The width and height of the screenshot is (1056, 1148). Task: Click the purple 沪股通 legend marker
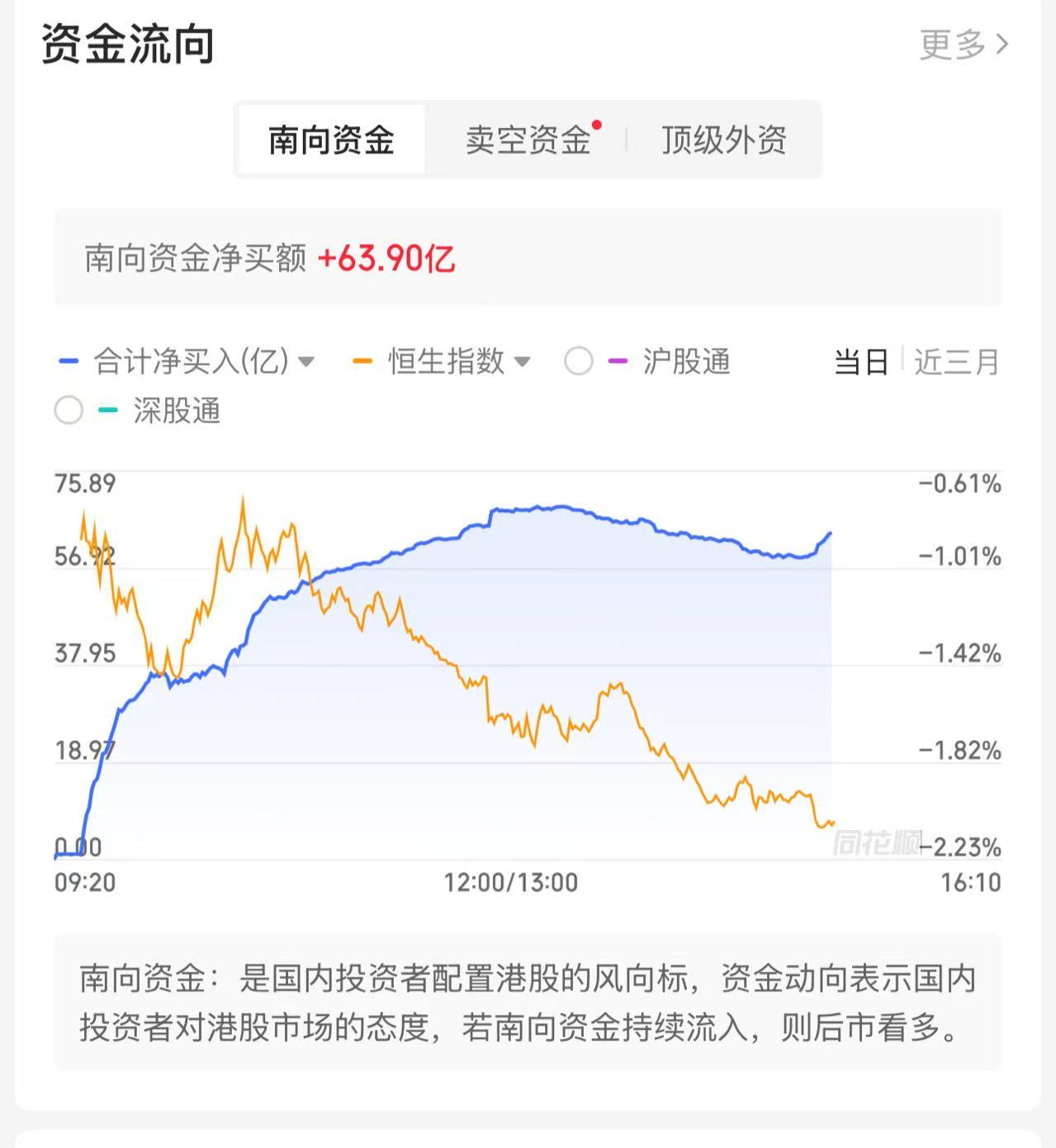[617, 362]
